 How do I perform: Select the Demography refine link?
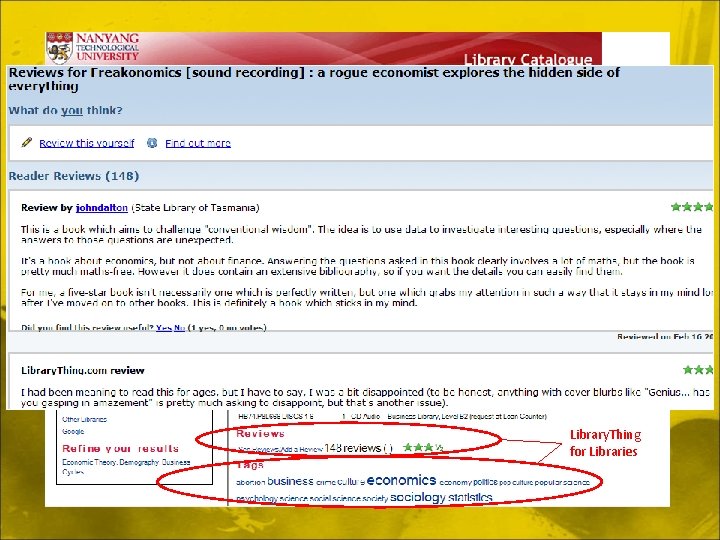139,462
